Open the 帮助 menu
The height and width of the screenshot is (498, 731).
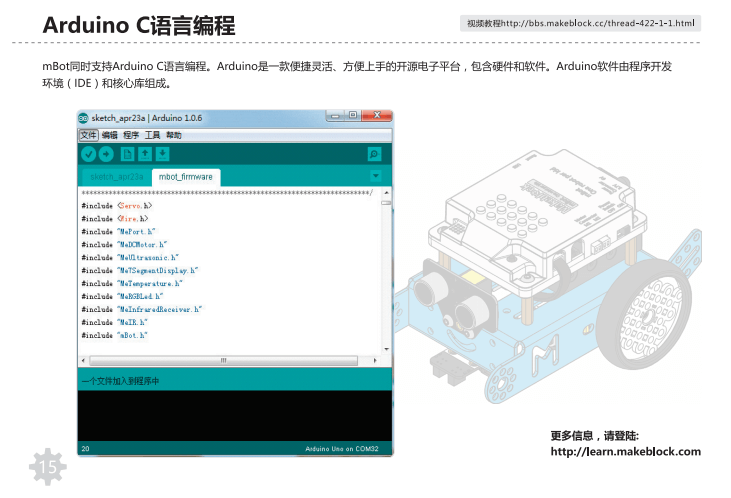(174, 135)
